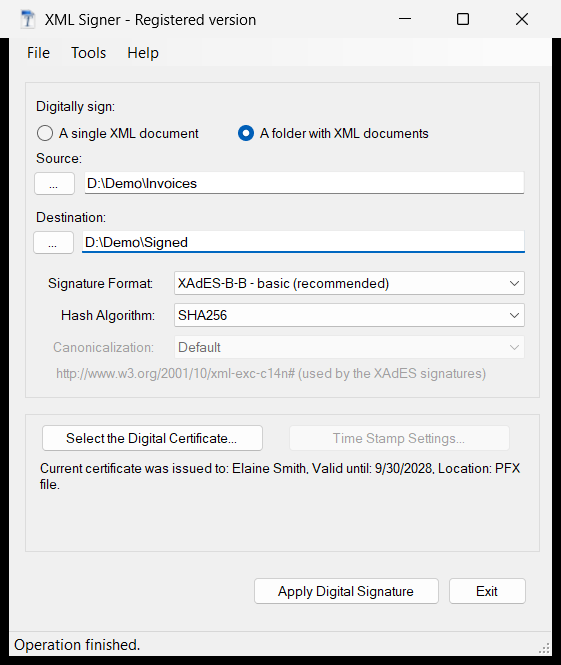Open the File menu
Screen dimensions: 561x665
(x=38, y=53)
